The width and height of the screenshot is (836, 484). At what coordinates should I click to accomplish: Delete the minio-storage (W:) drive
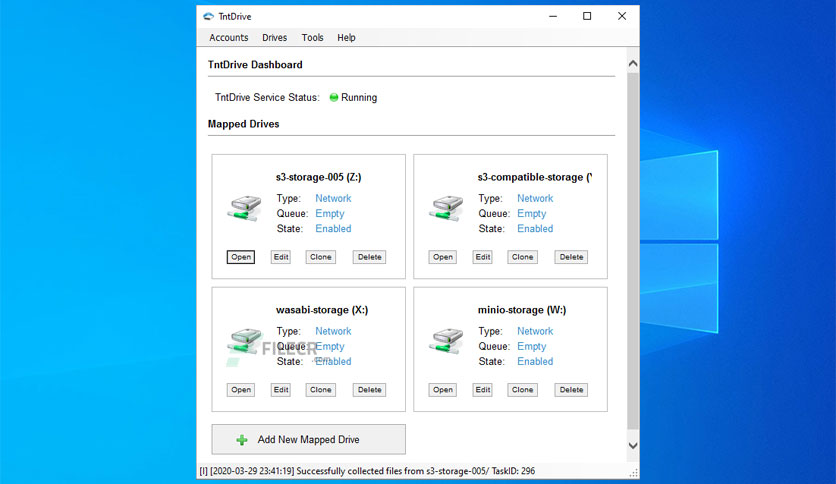tap(571, 390)
